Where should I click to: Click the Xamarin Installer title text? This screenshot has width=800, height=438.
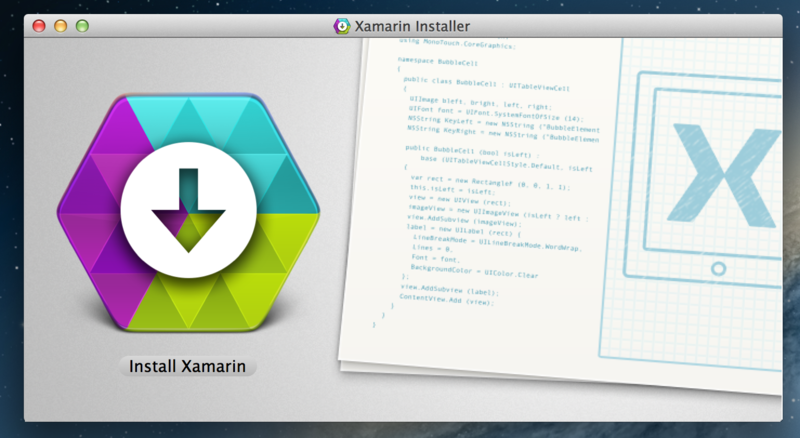point(412,26)
